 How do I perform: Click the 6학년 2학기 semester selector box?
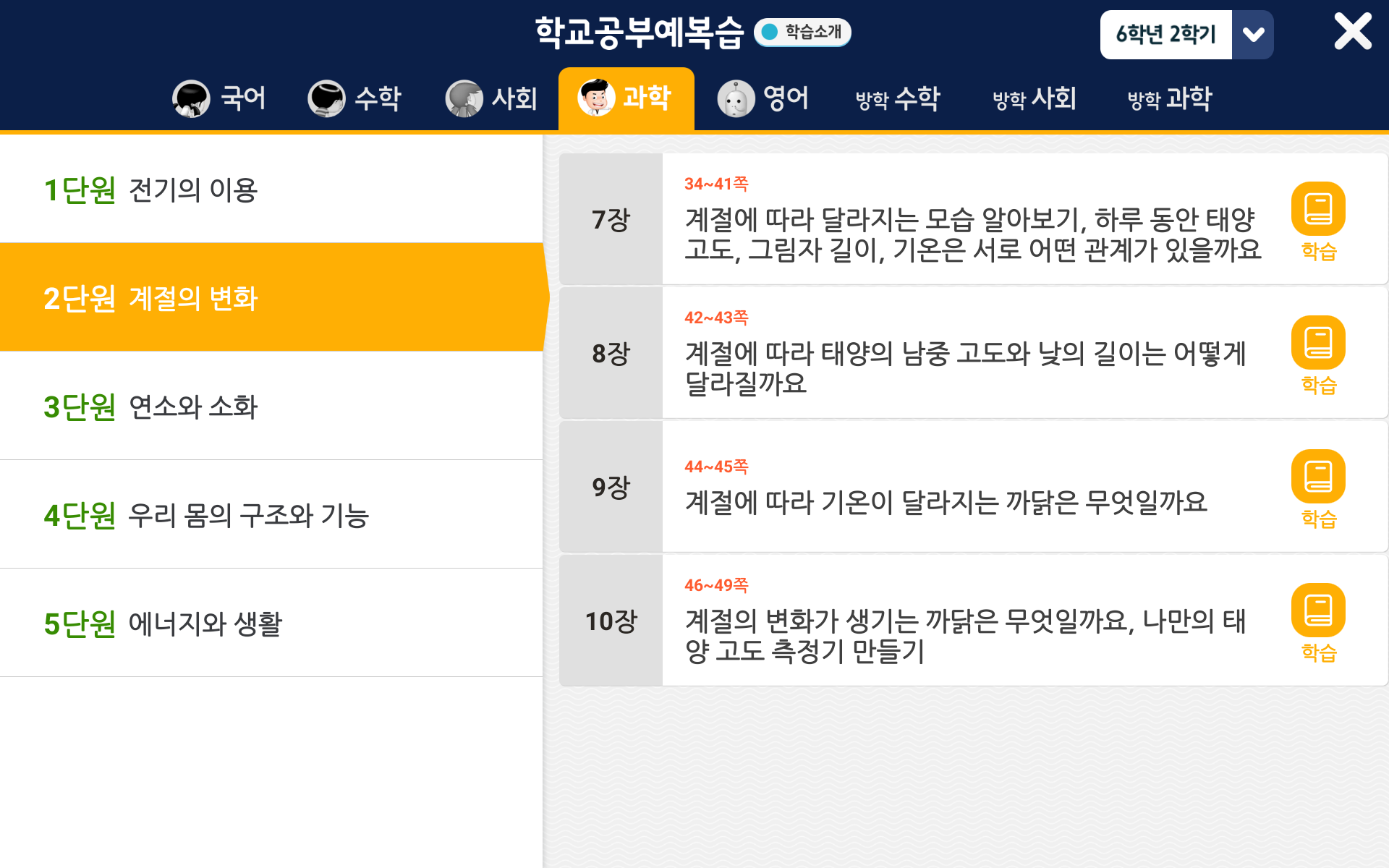(1165, 35)
